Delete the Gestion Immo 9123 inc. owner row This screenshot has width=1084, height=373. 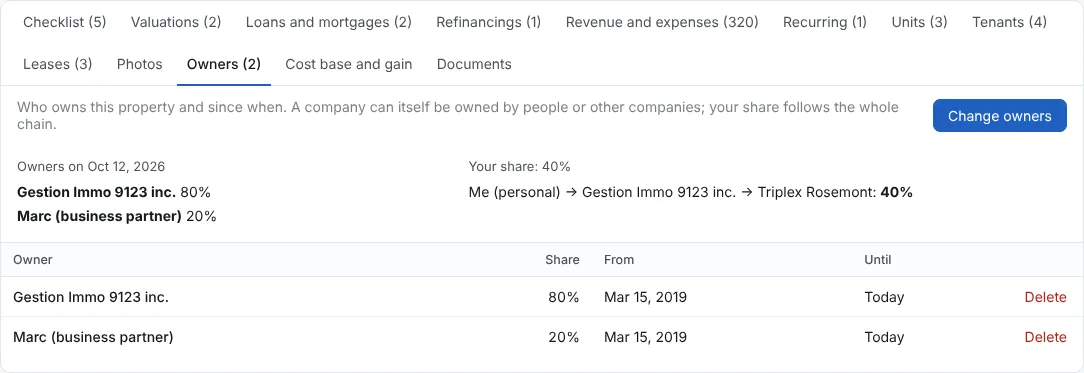1045,297
